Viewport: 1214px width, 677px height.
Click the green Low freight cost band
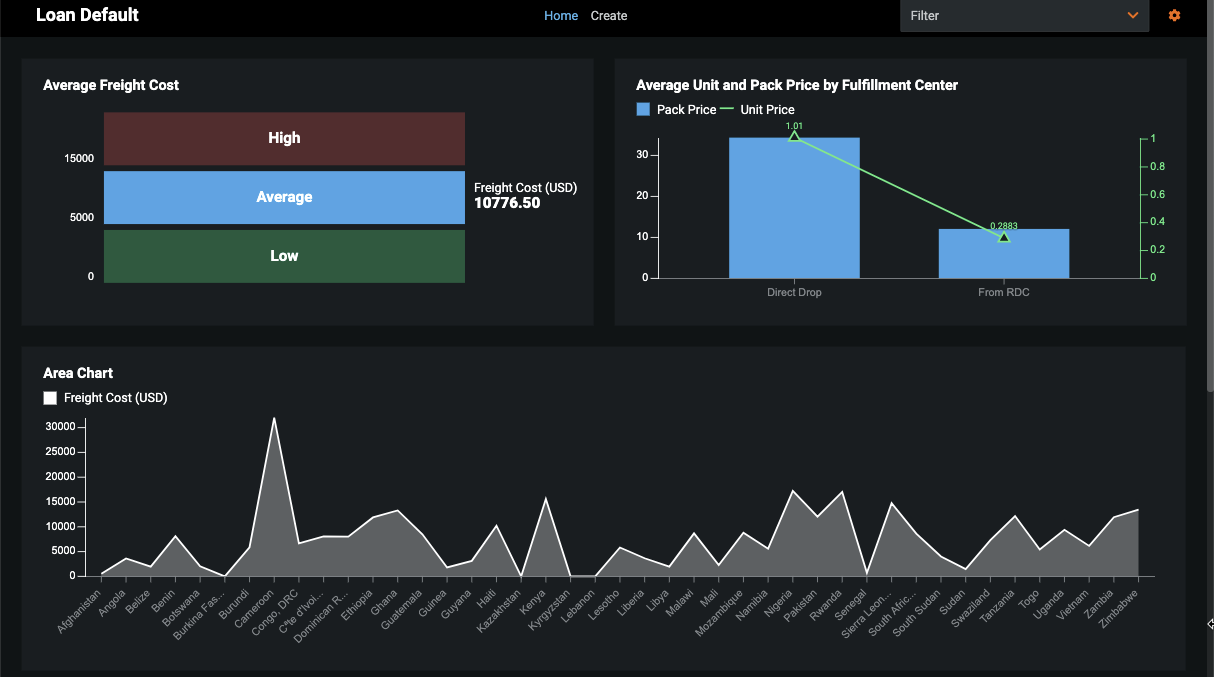tap(284, 256)
